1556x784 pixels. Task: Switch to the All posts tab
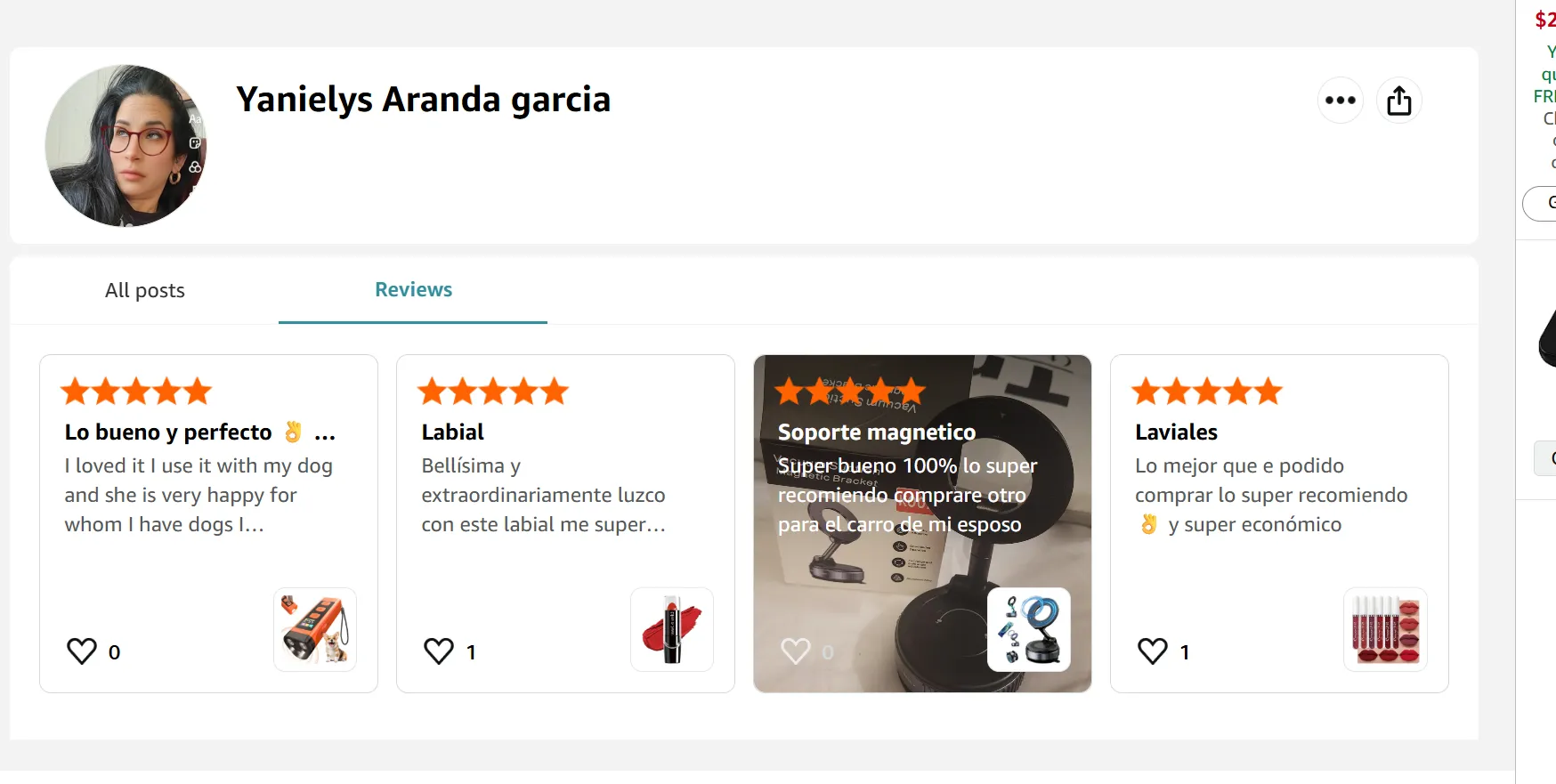coord(145,290)
